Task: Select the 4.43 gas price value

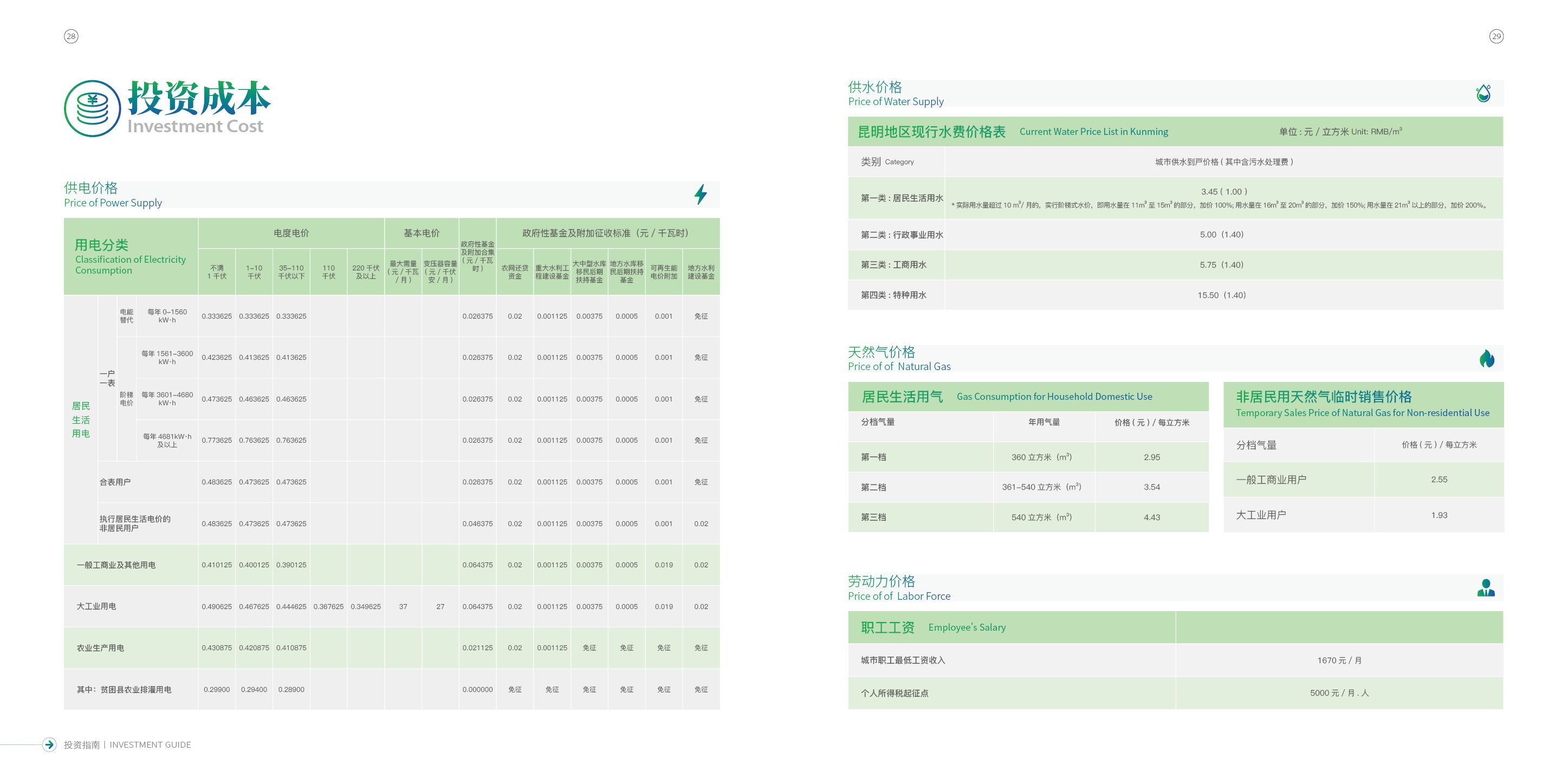Action: (x=1152, y=517)
